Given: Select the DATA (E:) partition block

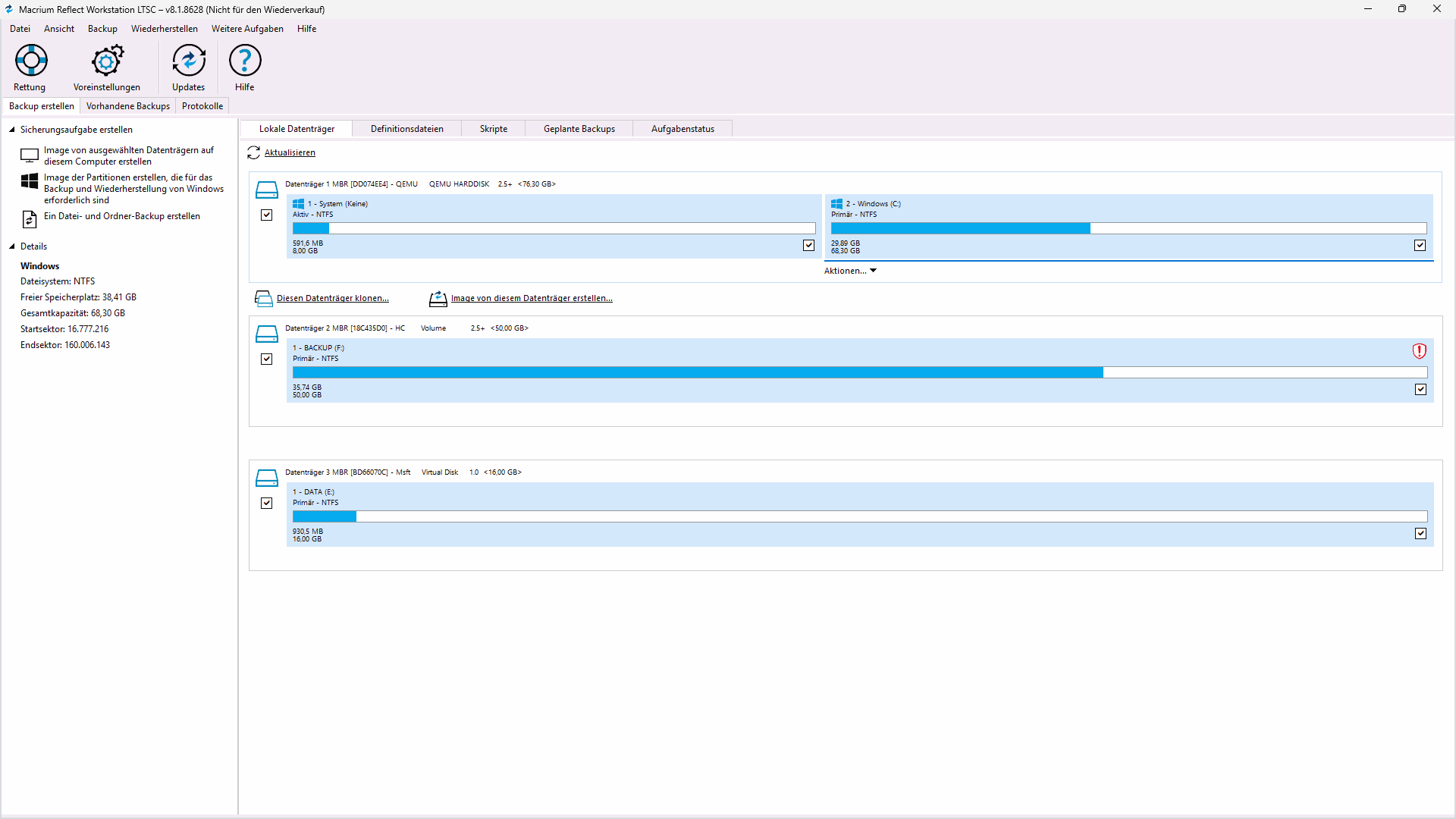Looking at the screenshot, I should coord(860,515).
